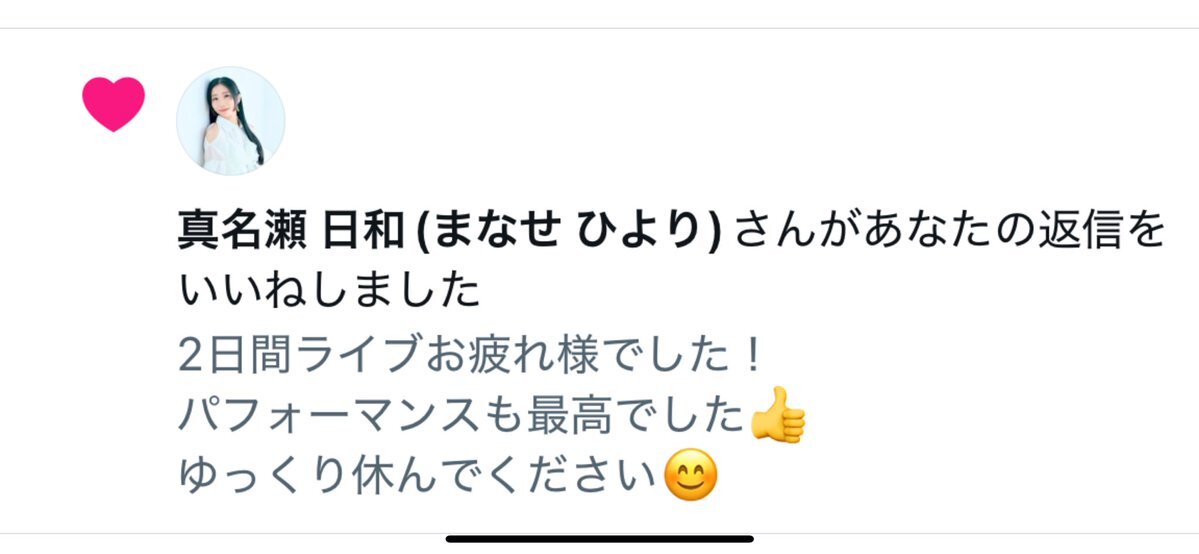Open the 真名瀬 日和 kanji name link
The image size is (1199, 554).
tap(291, 230)
